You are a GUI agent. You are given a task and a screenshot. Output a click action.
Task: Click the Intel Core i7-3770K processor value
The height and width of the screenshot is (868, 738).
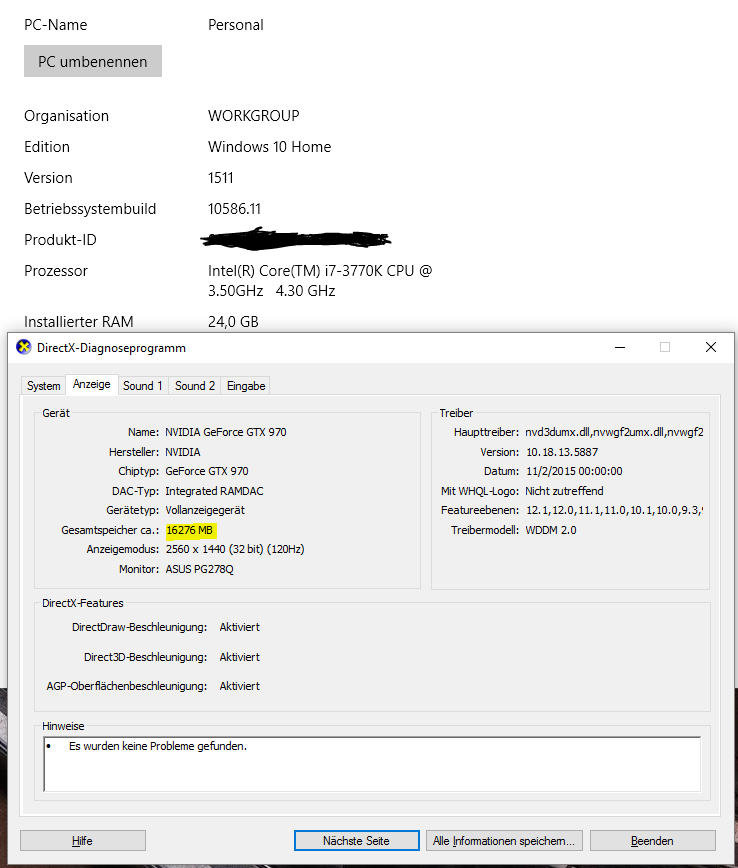(320, 281)
